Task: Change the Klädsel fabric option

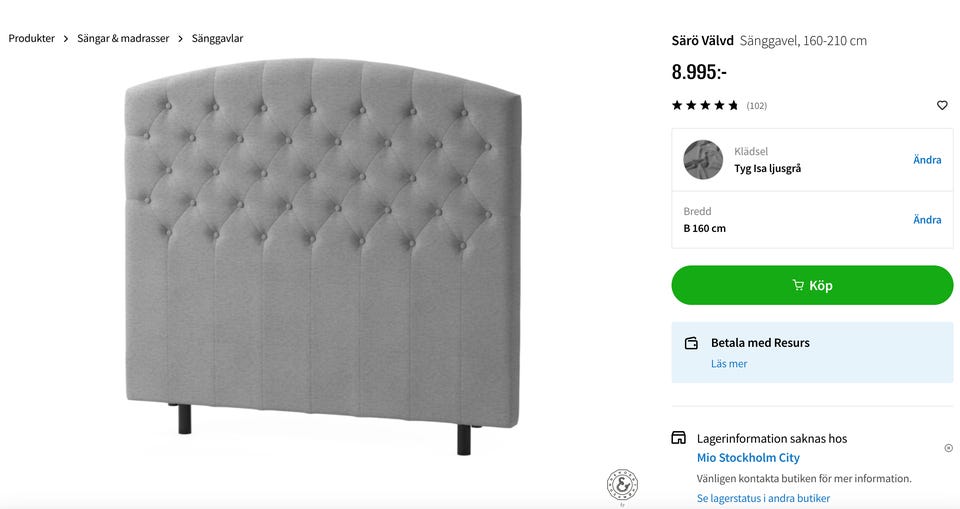Action: [x=927, y=160]
